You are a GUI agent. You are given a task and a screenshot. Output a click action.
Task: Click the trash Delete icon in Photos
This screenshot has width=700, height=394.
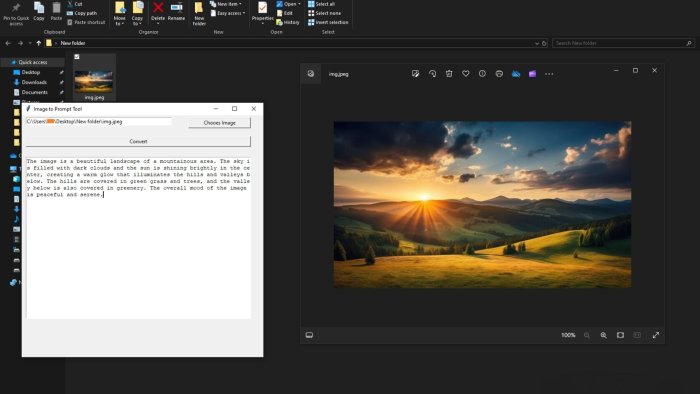[449, 74]
